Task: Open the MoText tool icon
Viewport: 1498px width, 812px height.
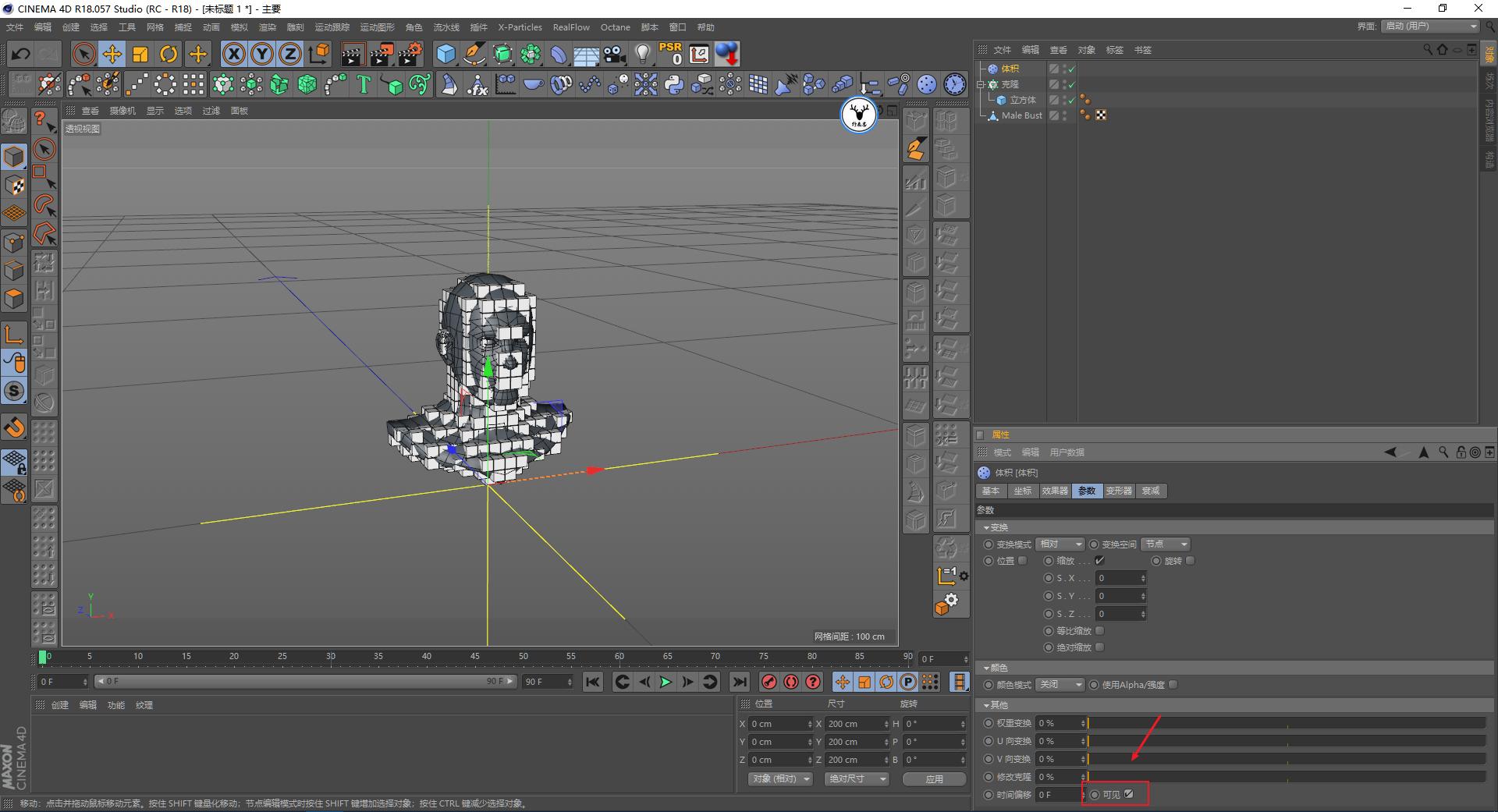Action: coord(364,84)
